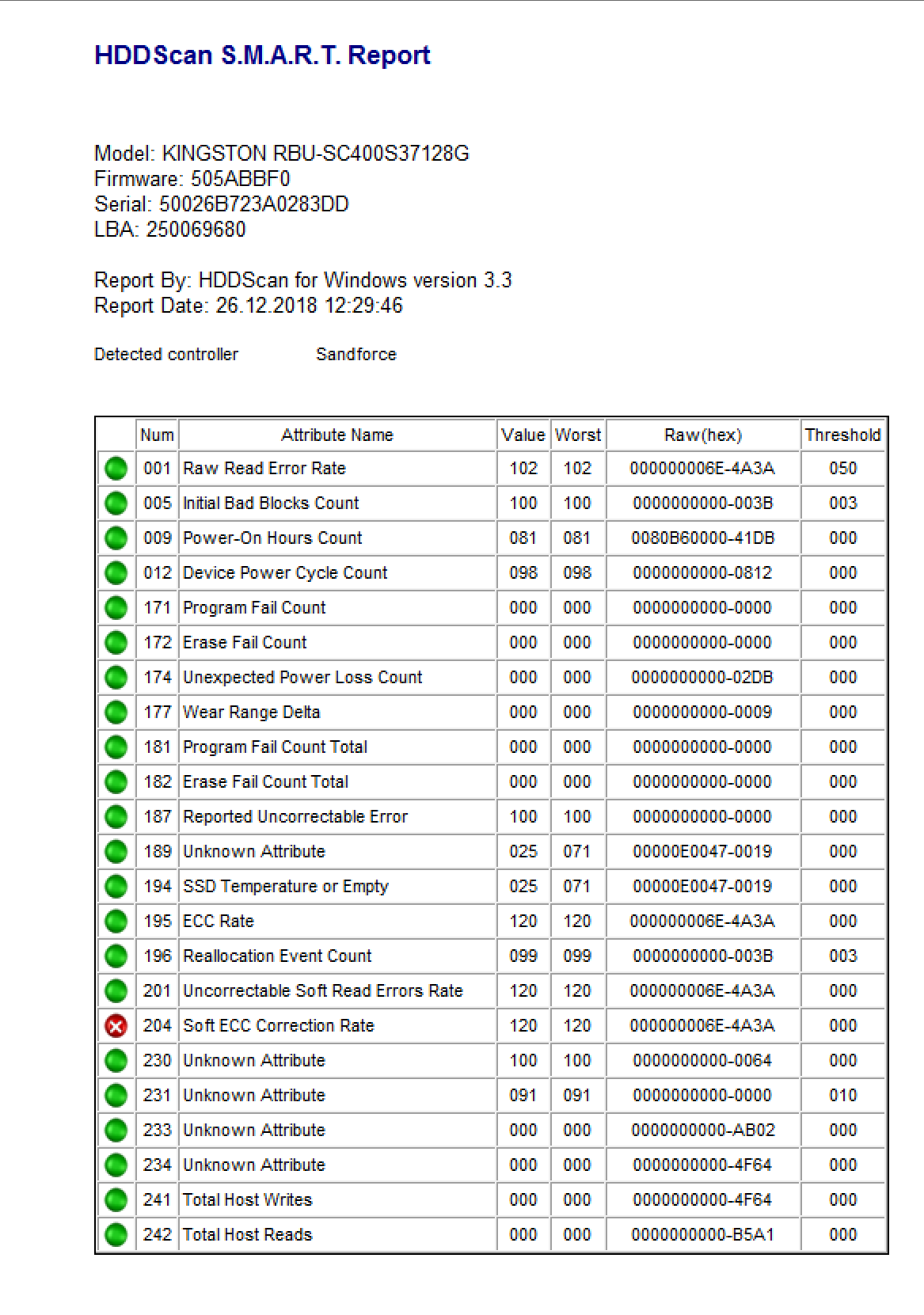Click raw value 0000000000-0064 in row 230
The image size is (924, 1315).
[703, 1061]
